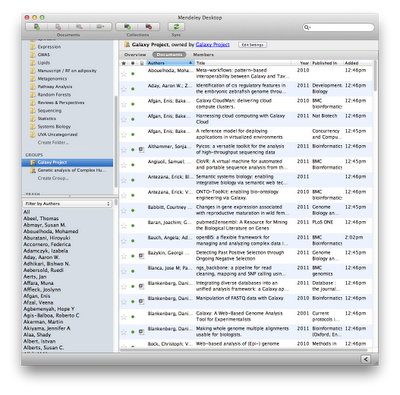Click the document list vertical scrollbar
400x395 pixels.
(x=375, y=76)
